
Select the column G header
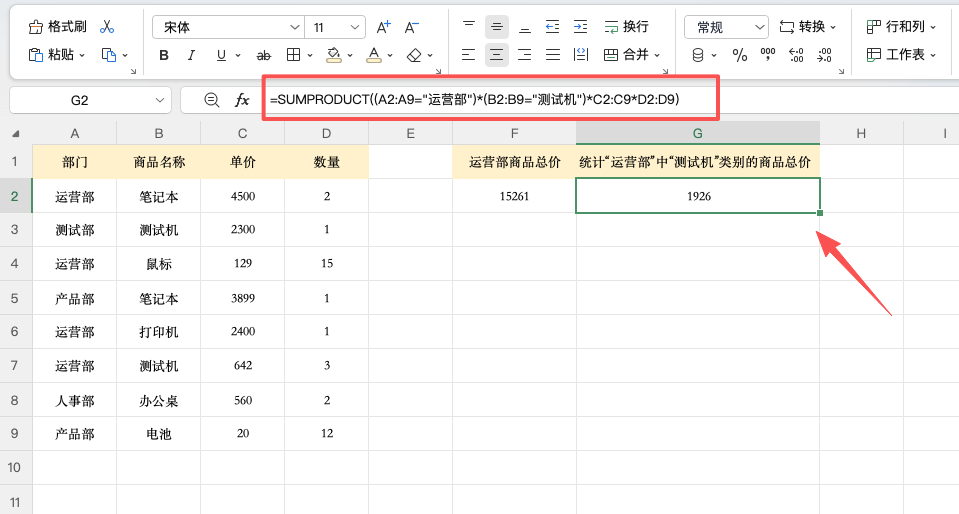pos(697,133)
